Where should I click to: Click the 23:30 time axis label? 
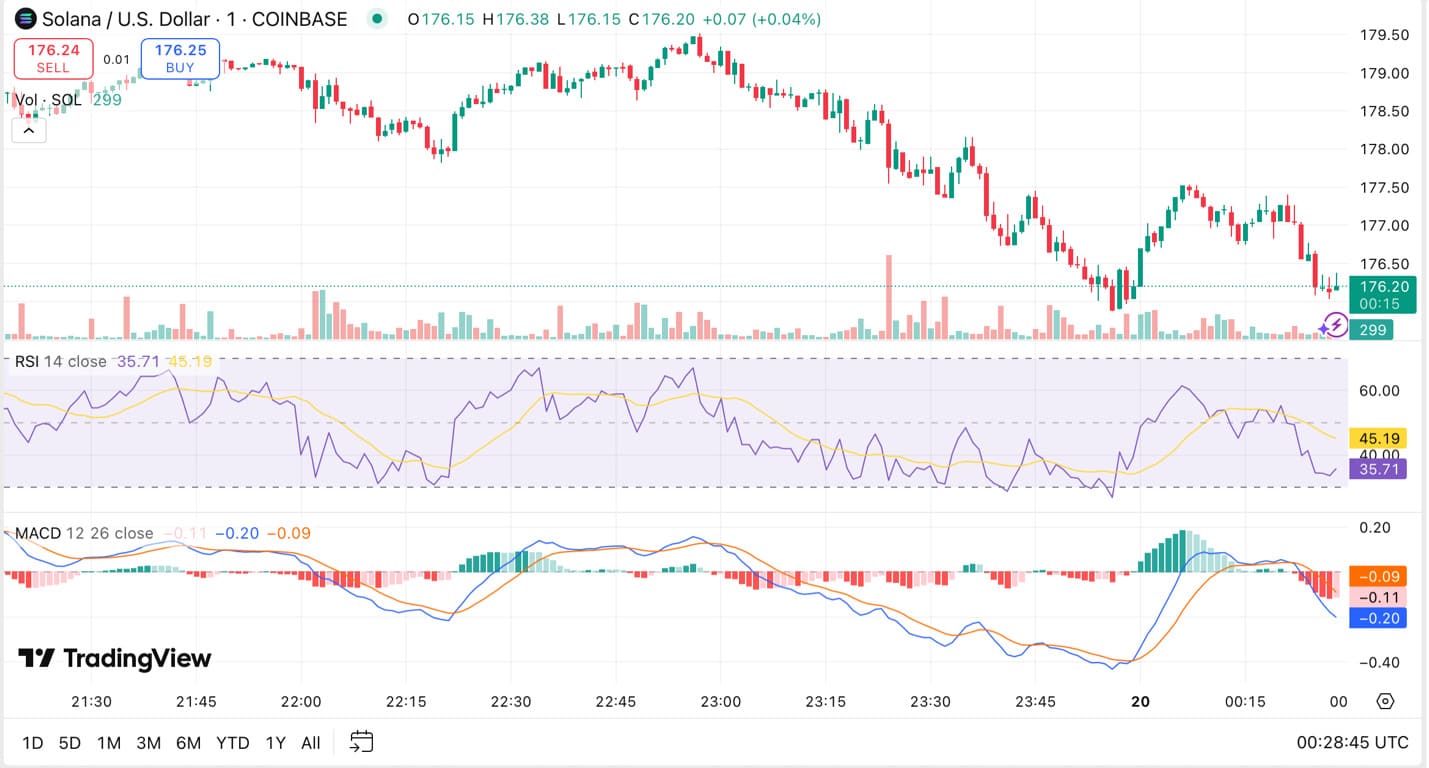tap(930, 701)
